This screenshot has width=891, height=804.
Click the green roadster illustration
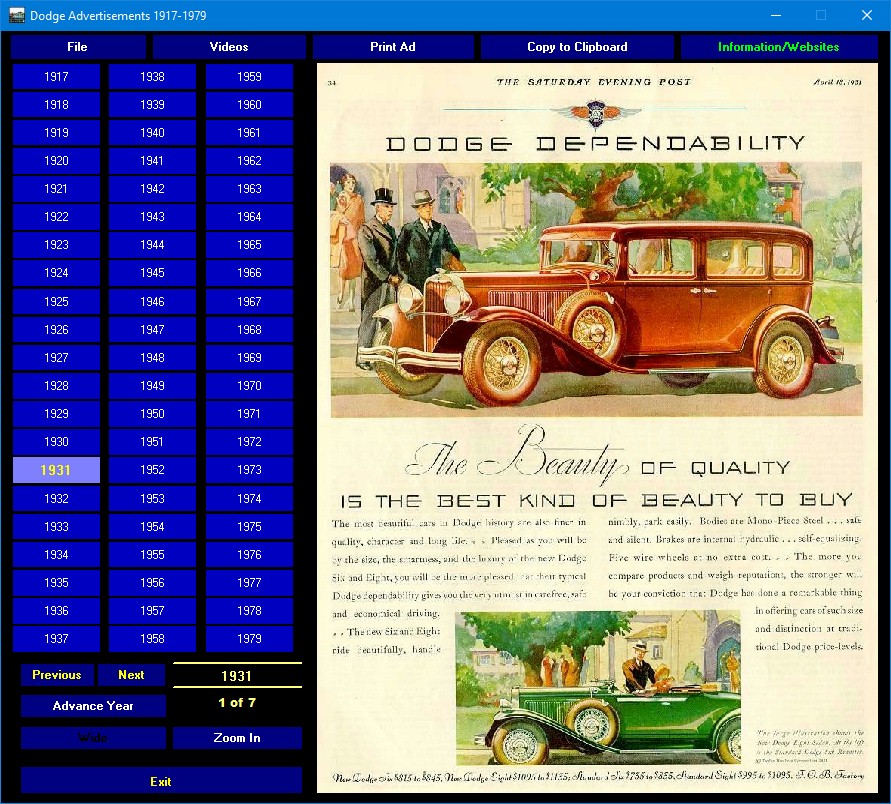[x=598, y=688]
